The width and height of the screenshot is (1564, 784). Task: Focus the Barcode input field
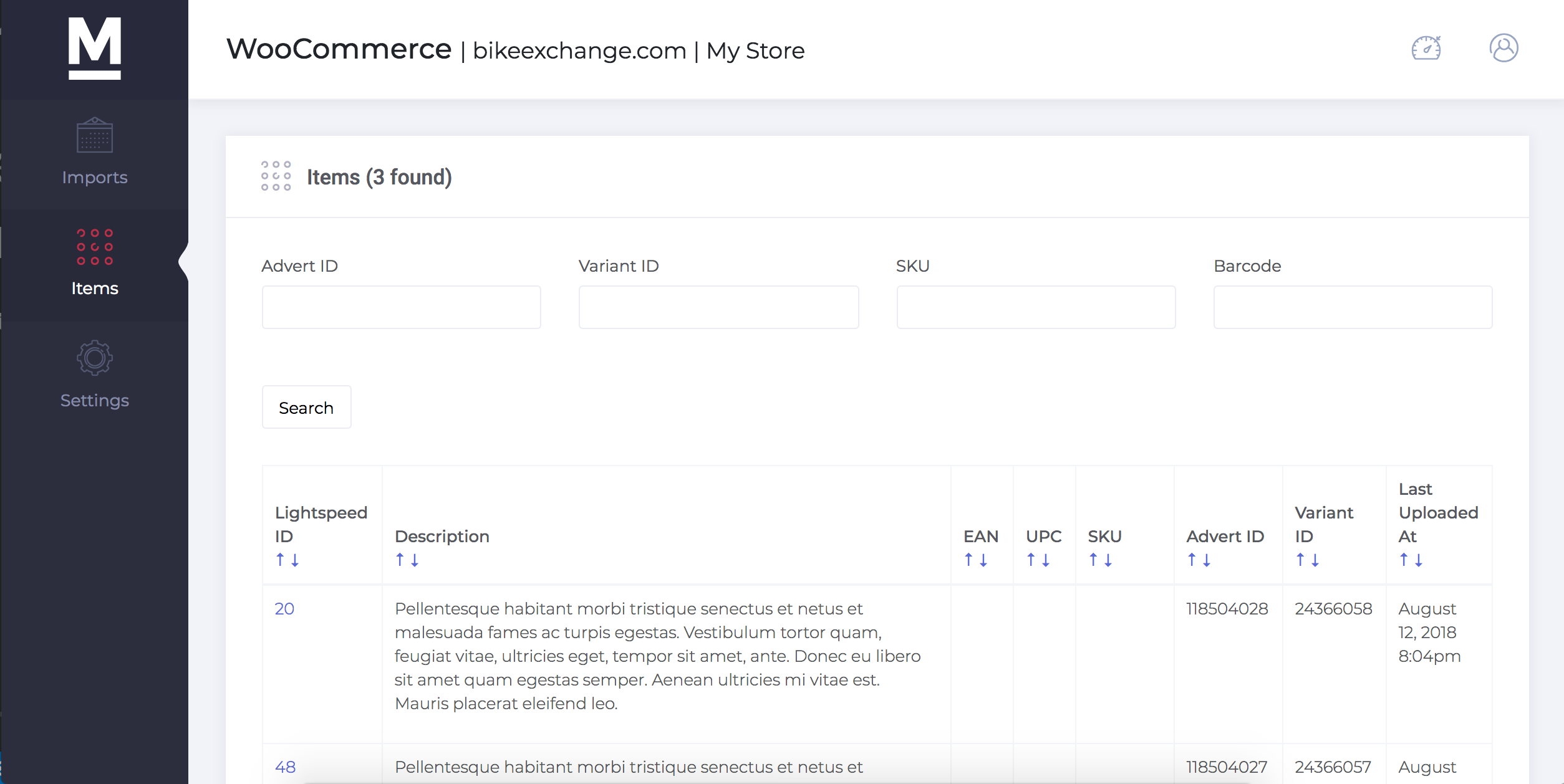(1353, 307)
